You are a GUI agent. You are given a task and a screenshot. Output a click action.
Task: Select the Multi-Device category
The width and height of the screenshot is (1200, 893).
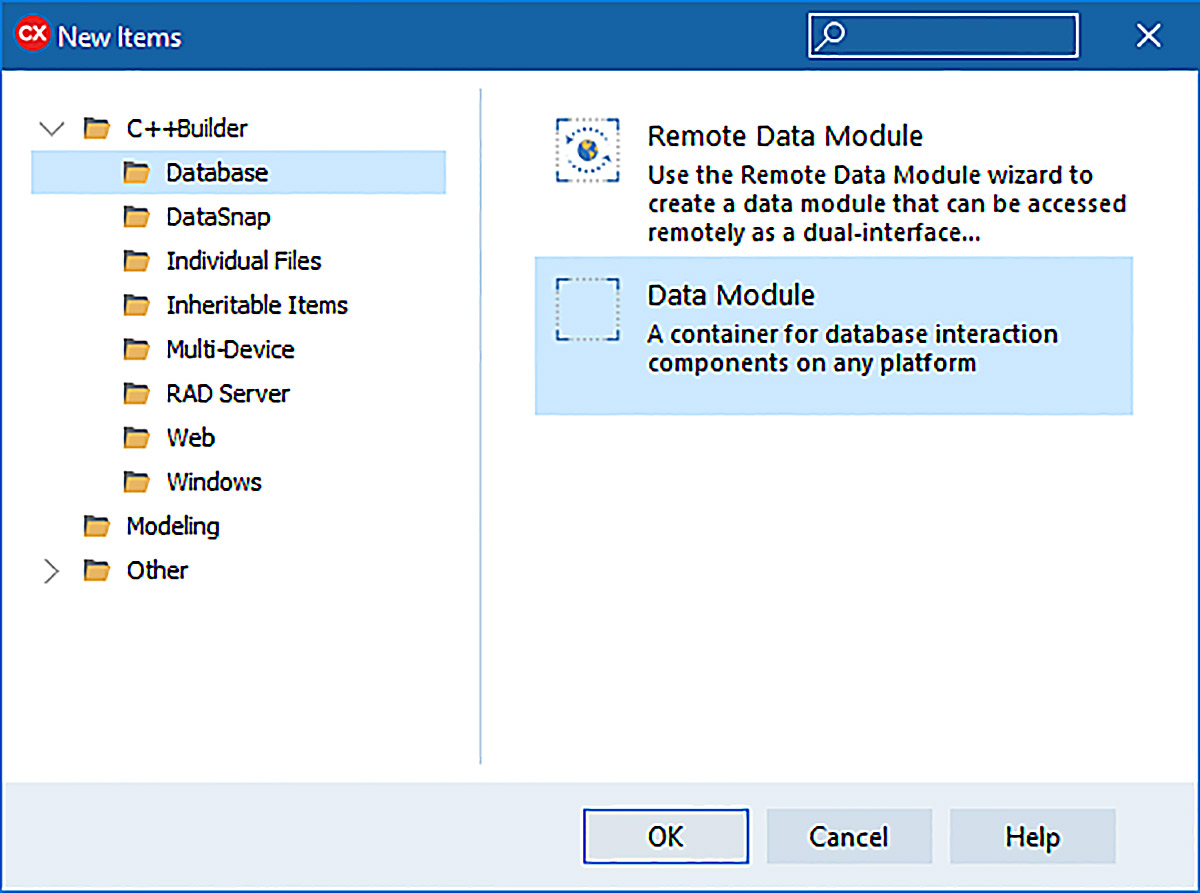point(230,349)
